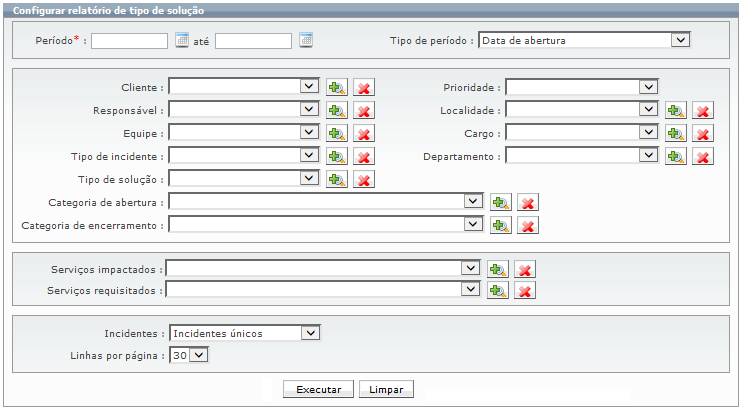743x410 pixels.
Task: Focus the end date field after 'até'
Action: pyautogui.click(x=254, y=41)
